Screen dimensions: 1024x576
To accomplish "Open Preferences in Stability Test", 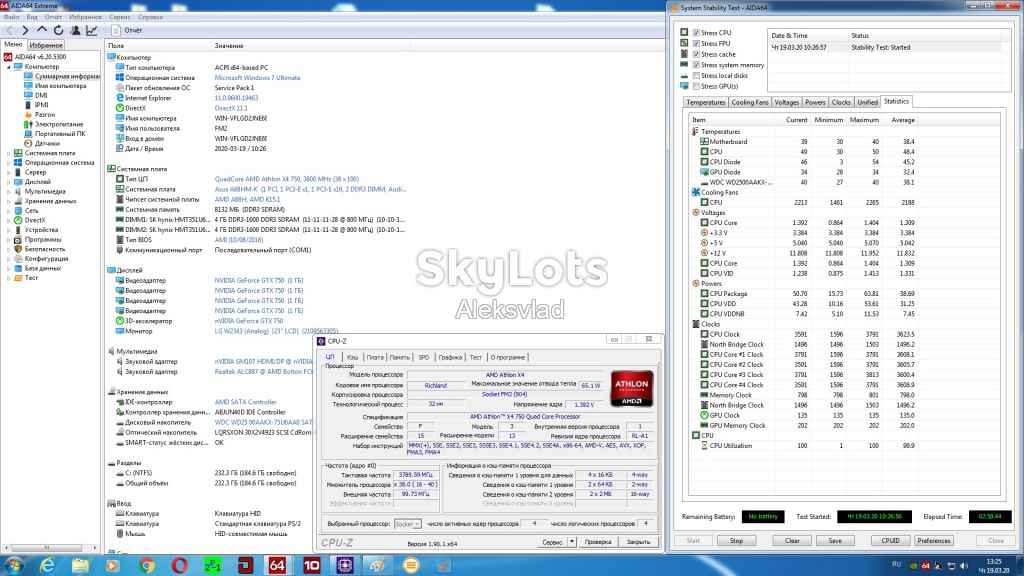I will click(933, 541).
